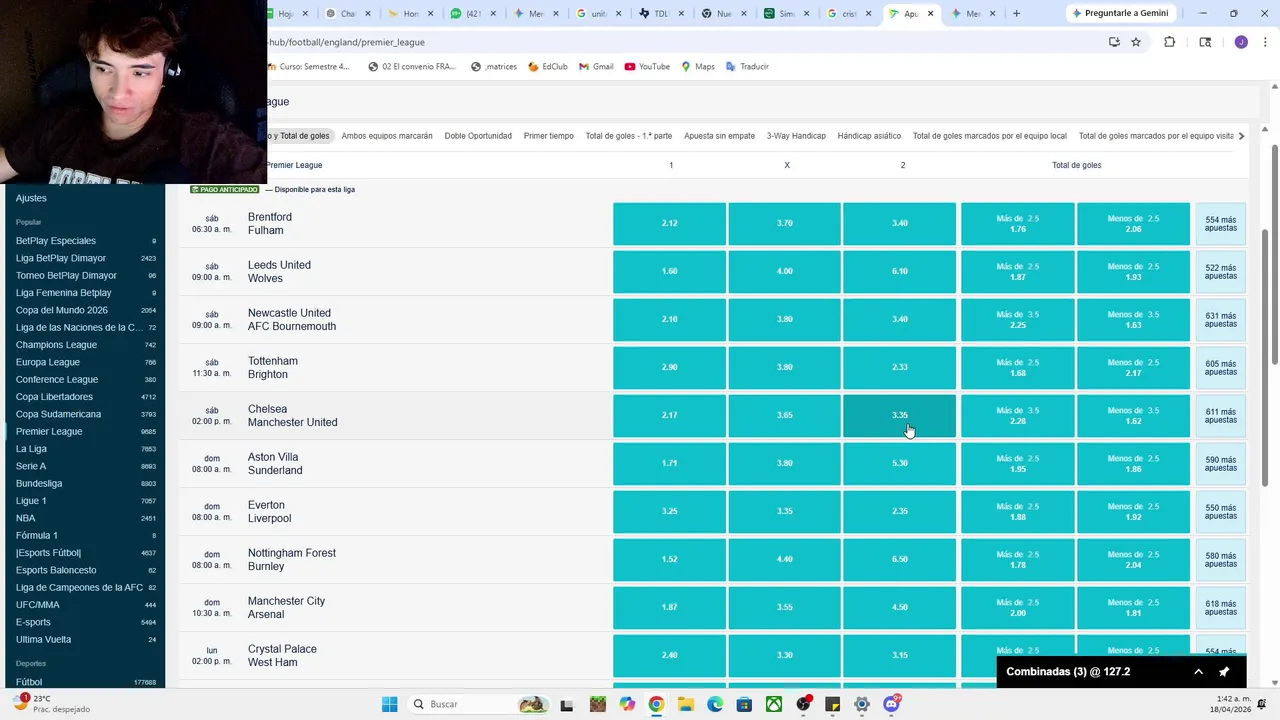
Task: Open OBS Studio from the taskbar
Action: click(803, 704)
